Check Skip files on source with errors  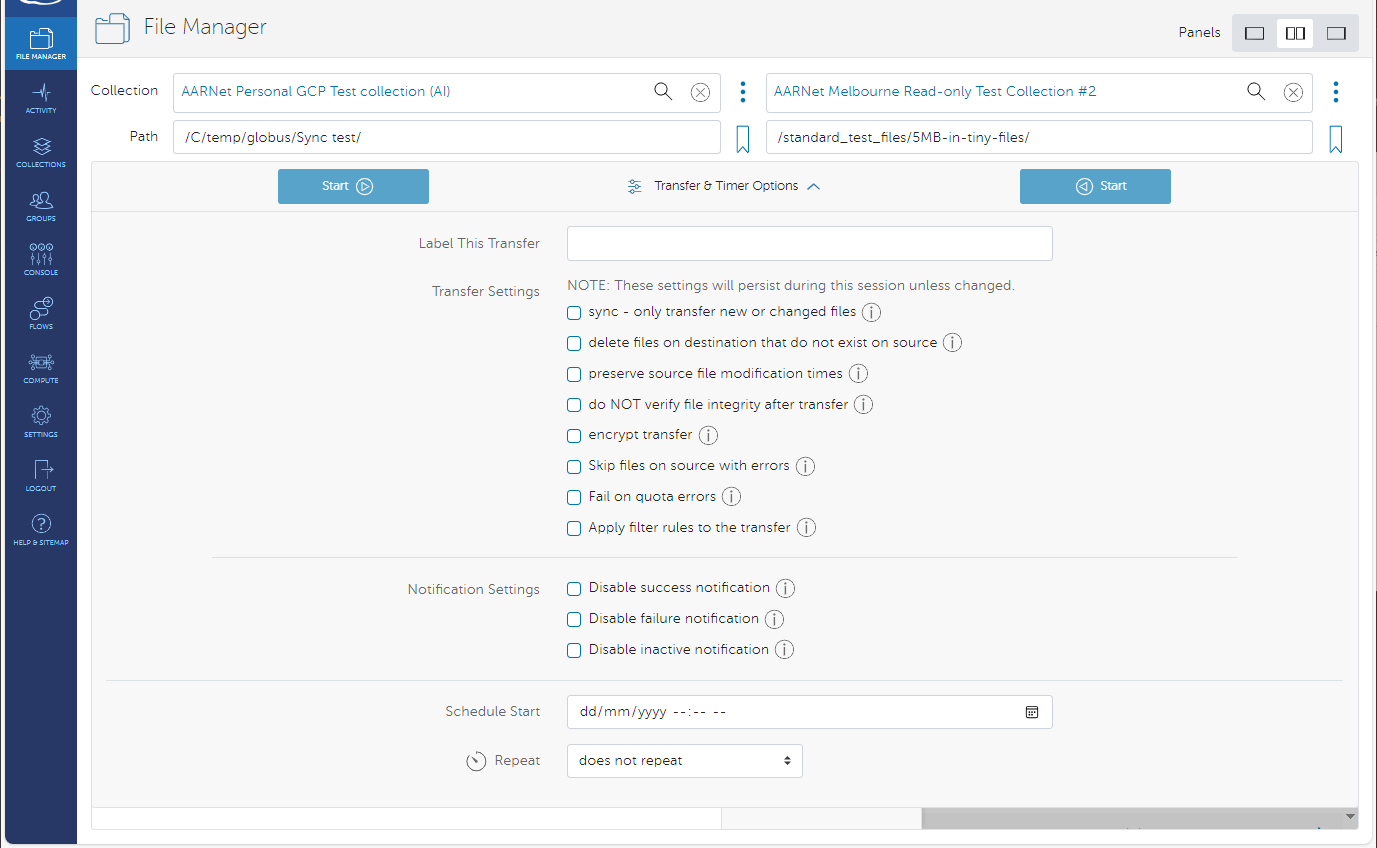tap(574, 467)
